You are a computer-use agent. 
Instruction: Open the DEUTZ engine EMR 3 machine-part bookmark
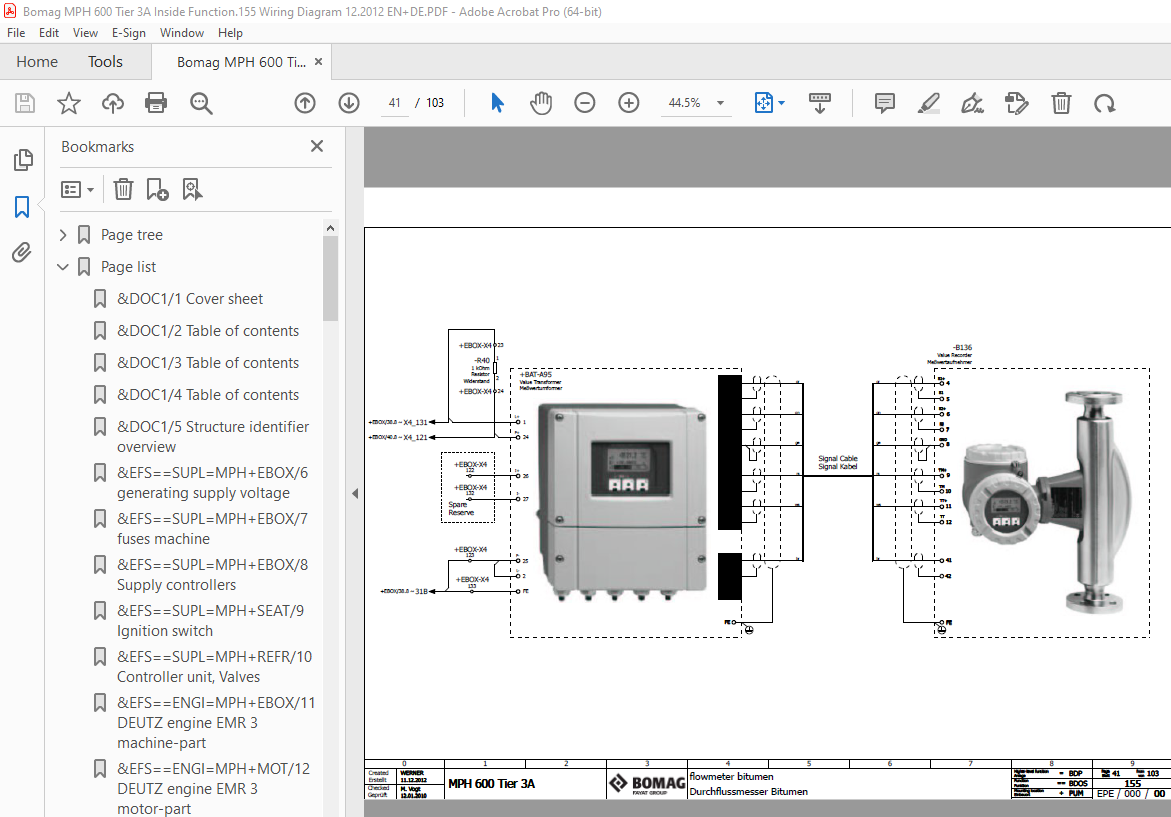216,723
